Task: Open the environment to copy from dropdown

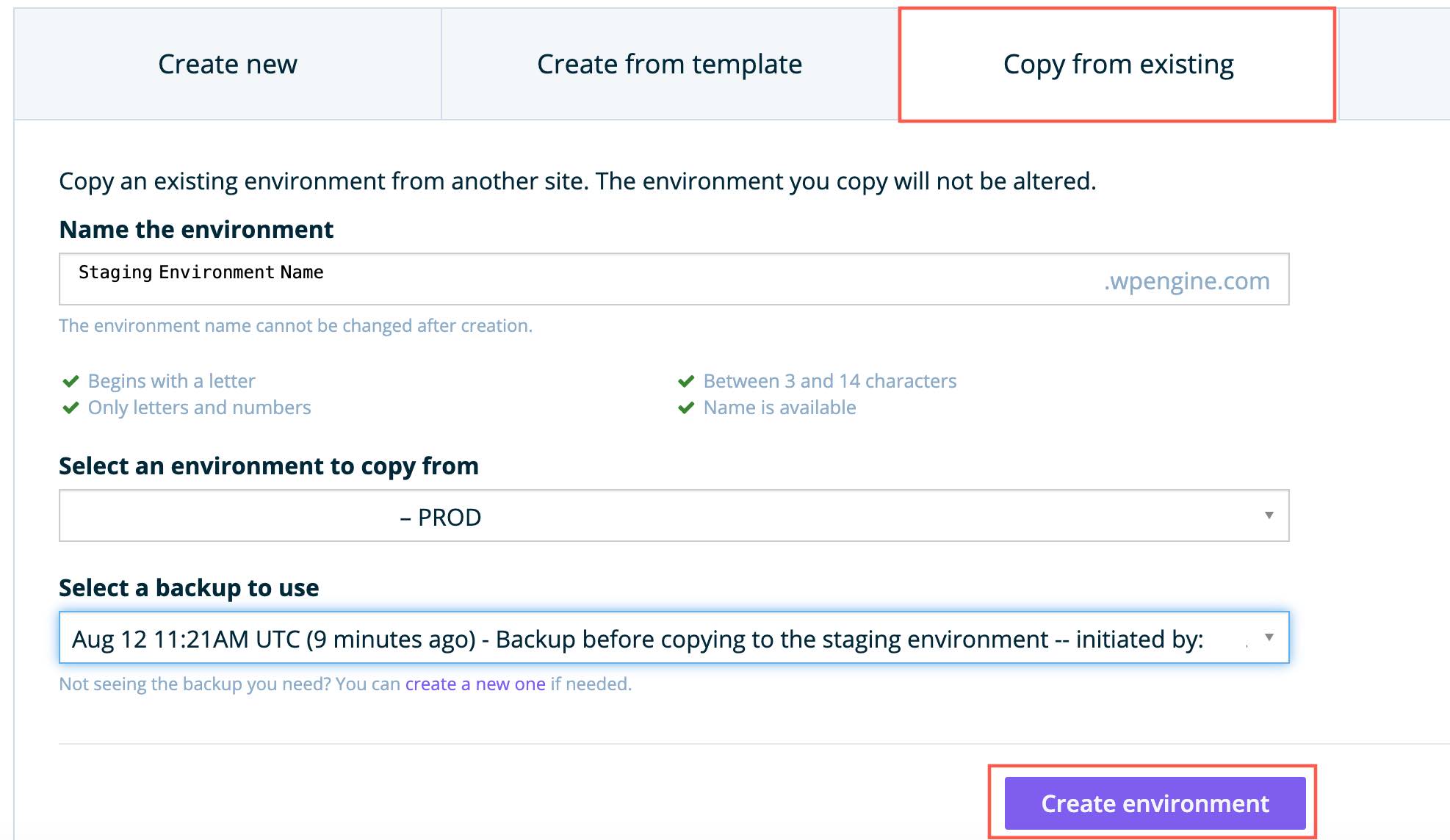Action: pos(673,515)
